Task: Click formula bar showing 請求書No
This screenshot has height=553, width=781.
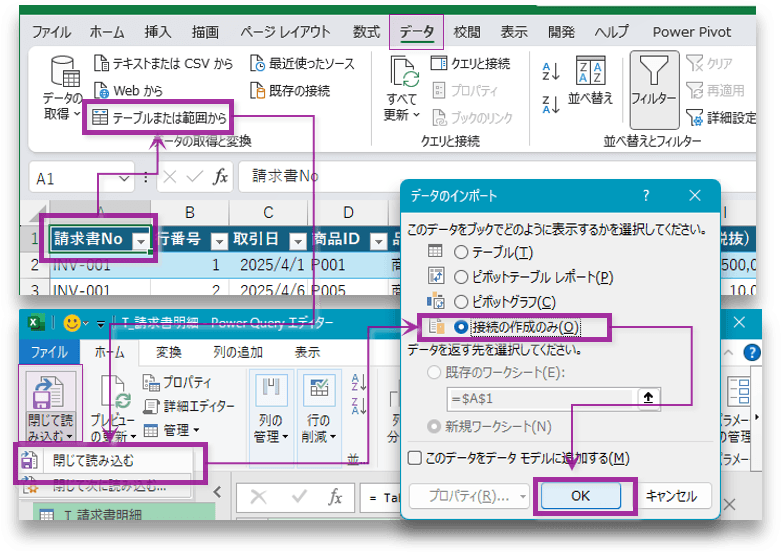Action: coord(496,176)
